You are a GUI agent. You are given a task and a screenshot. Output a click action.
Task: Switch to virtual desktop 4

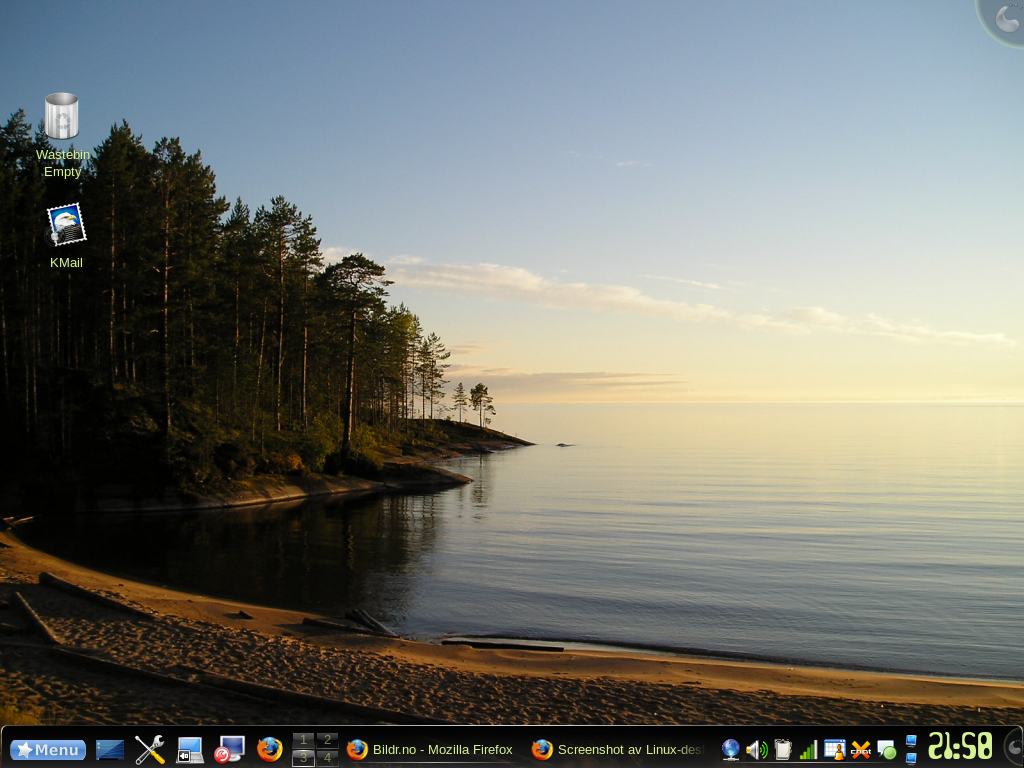click(x=327, y=758)
